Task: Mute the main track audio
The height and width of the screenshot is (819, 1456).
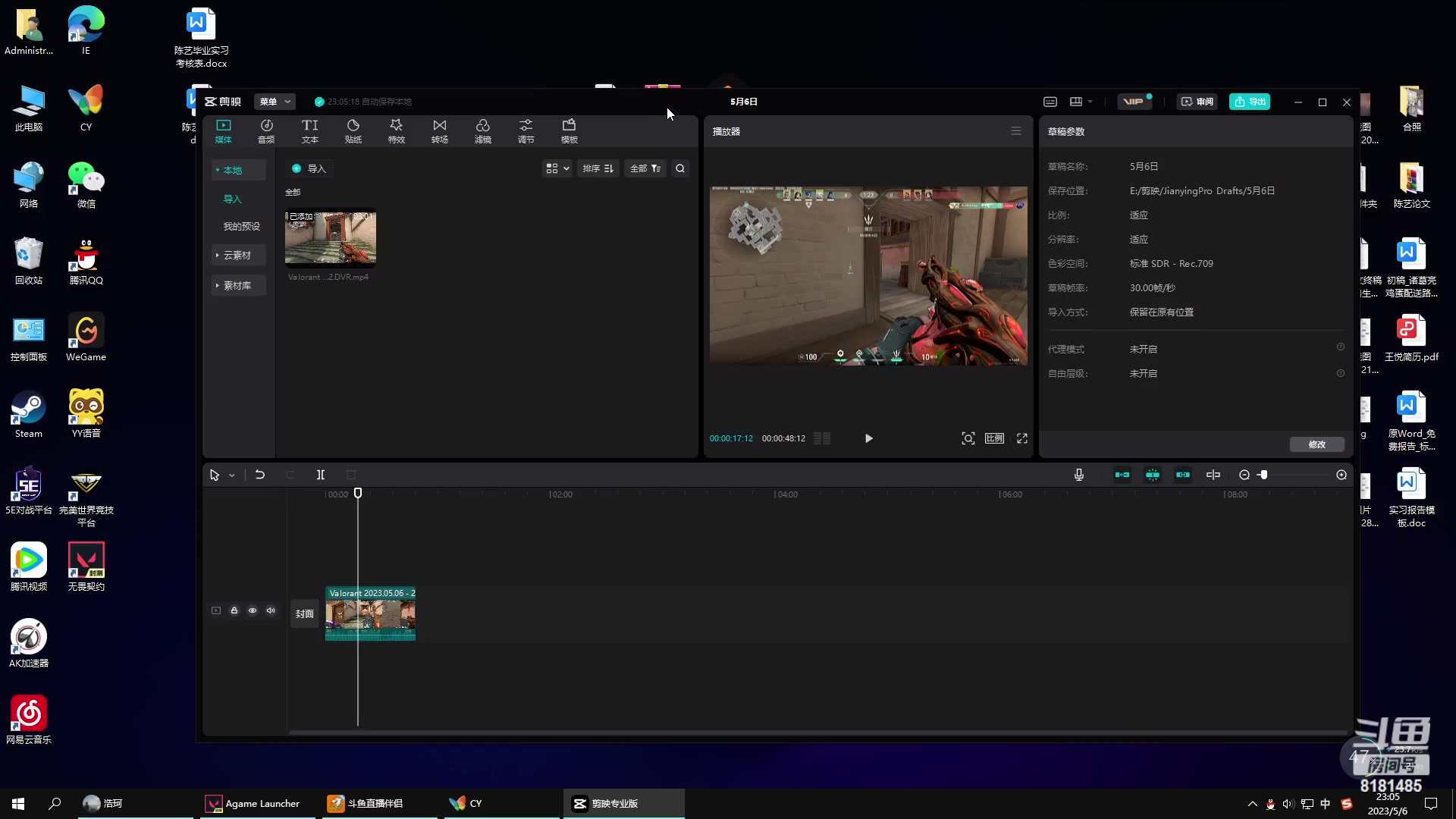Action: [x=271, y=610]
